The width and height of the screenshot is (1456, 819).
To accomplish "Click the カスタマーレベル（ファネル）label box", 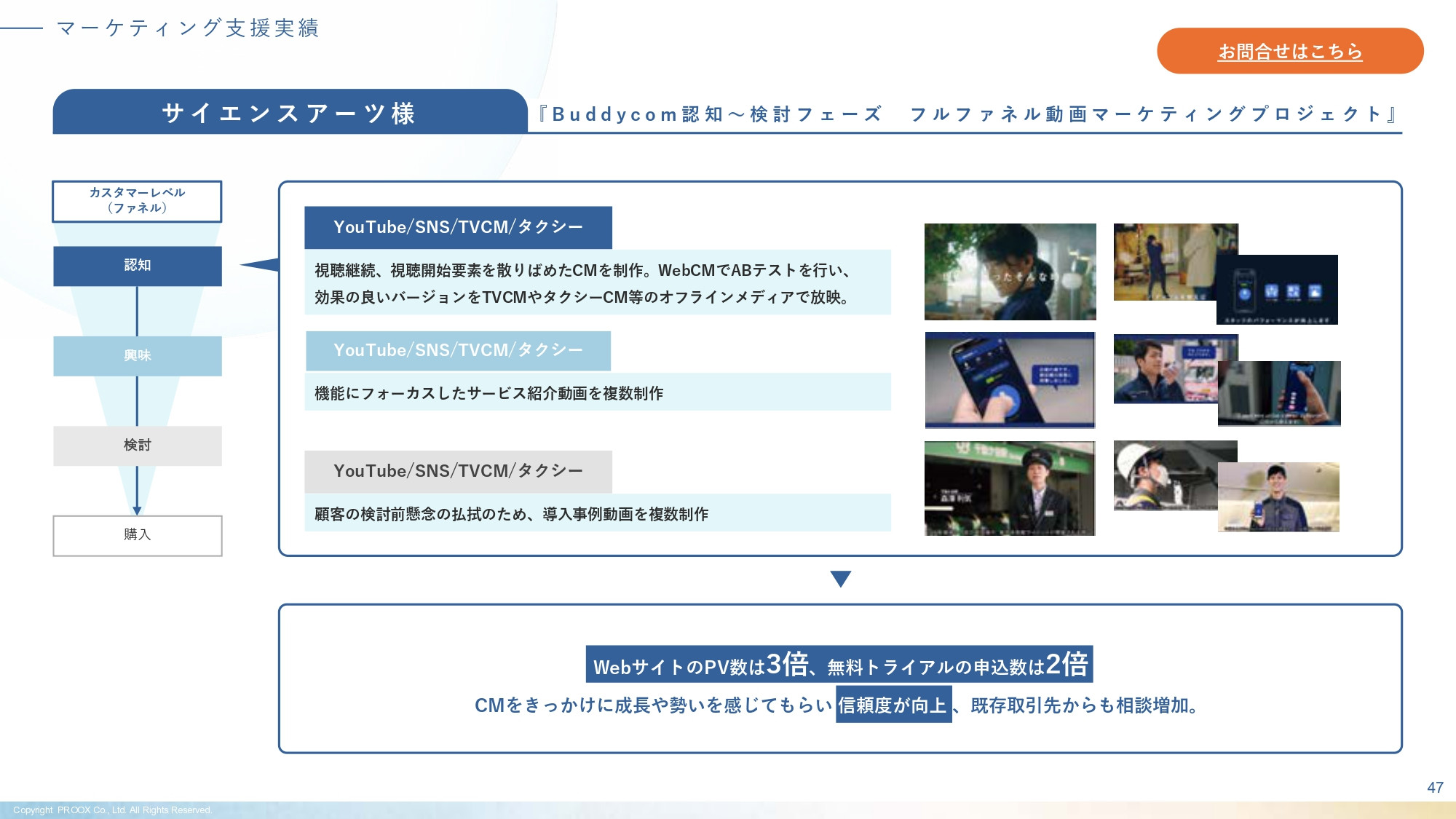I will coord(137,202).
